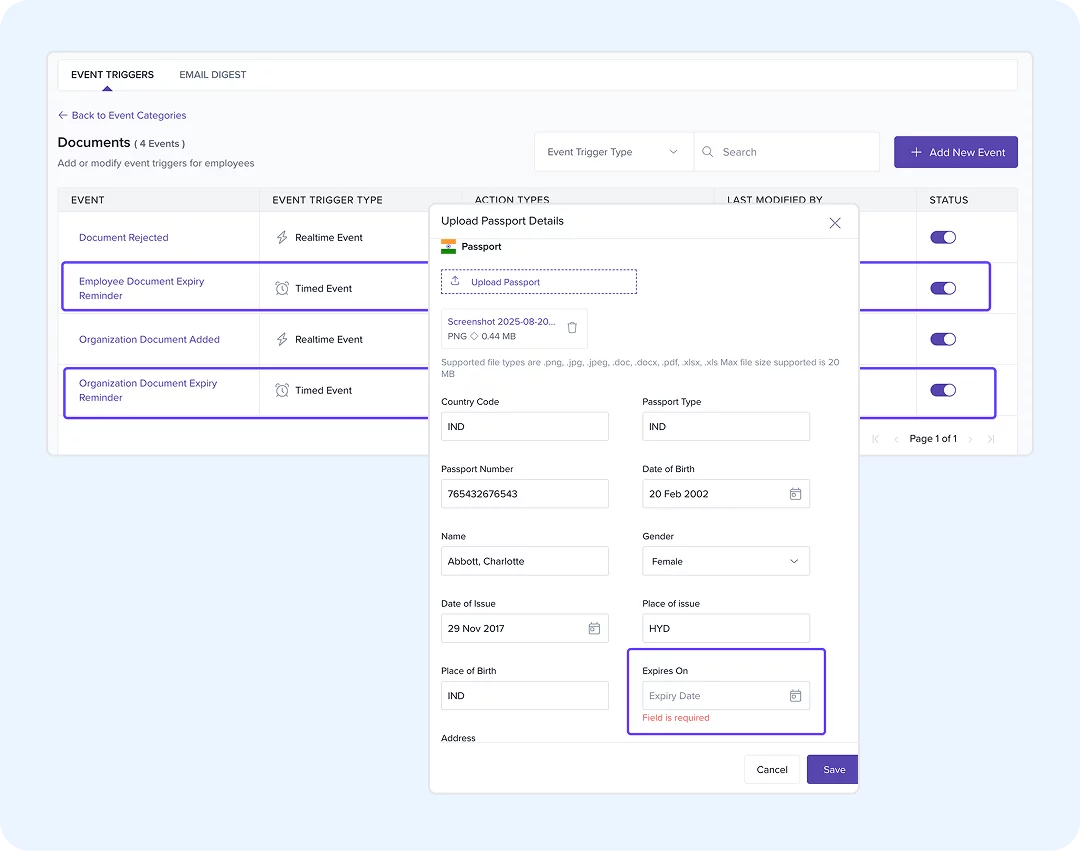Save the passport details
The image size is (1080, 851).
833,770
